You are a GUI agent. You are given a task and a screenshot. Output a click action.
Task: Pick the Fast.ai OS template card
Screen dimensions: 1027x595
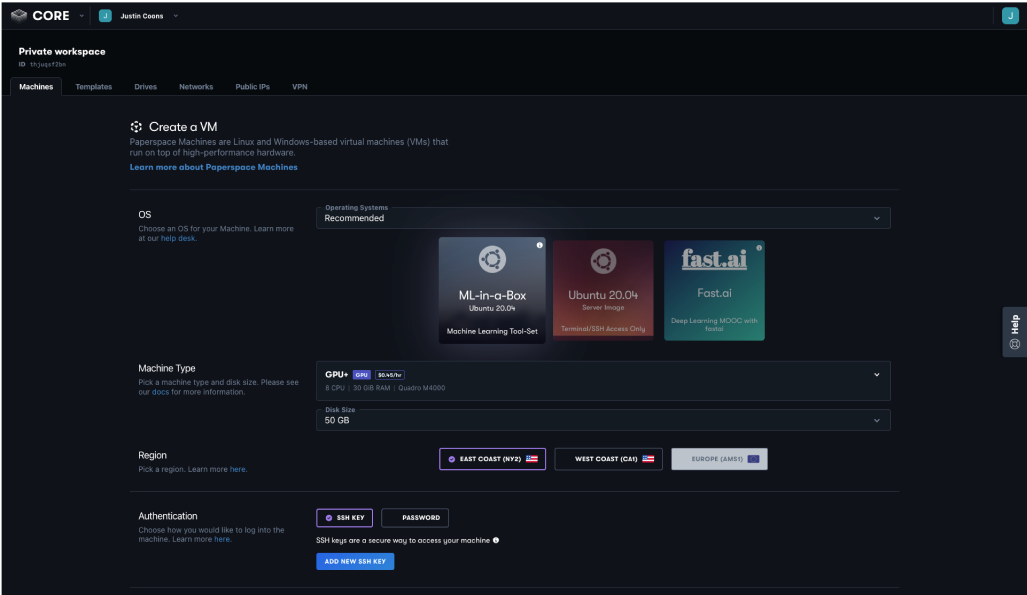pyautogui.click(x=714, y=290)
